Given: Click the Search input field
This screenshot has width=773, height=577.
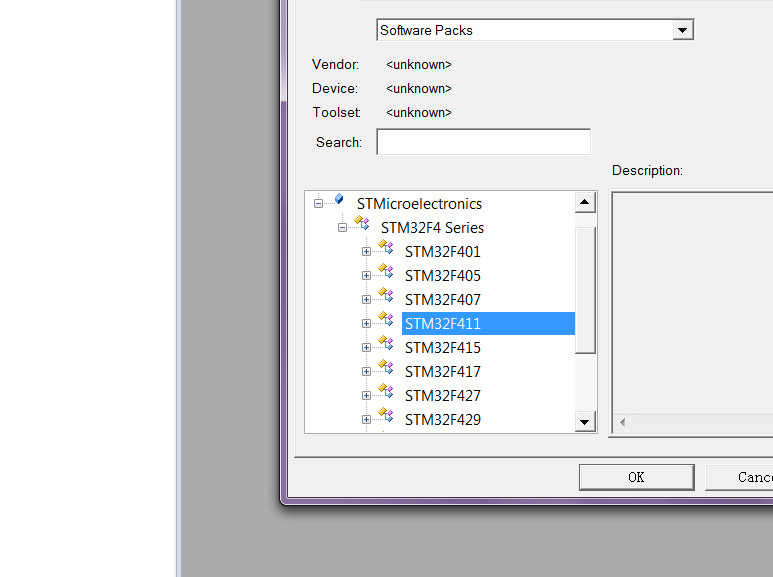Looking at the screenshot, I should (x=483, y=142).
